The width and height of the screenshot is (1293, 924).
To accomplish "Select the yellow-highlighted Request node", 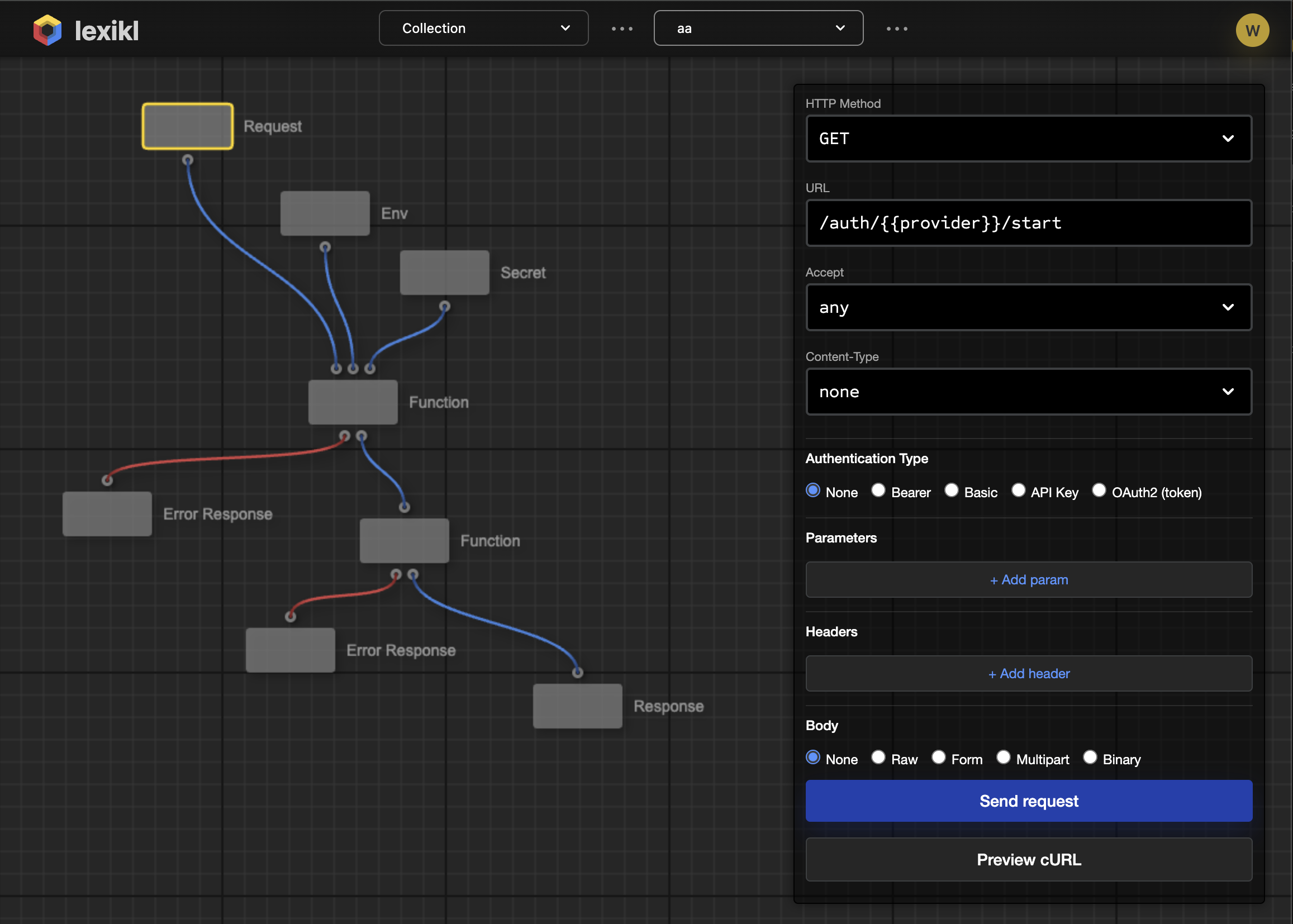I will coord(187,126).
